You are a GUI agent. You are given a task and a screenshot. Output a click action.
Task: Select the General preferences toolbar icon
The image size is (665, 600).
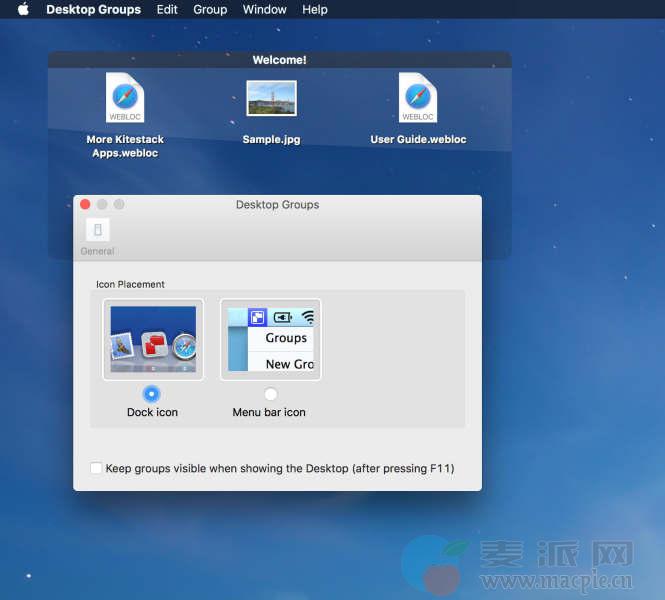point(97,231)
